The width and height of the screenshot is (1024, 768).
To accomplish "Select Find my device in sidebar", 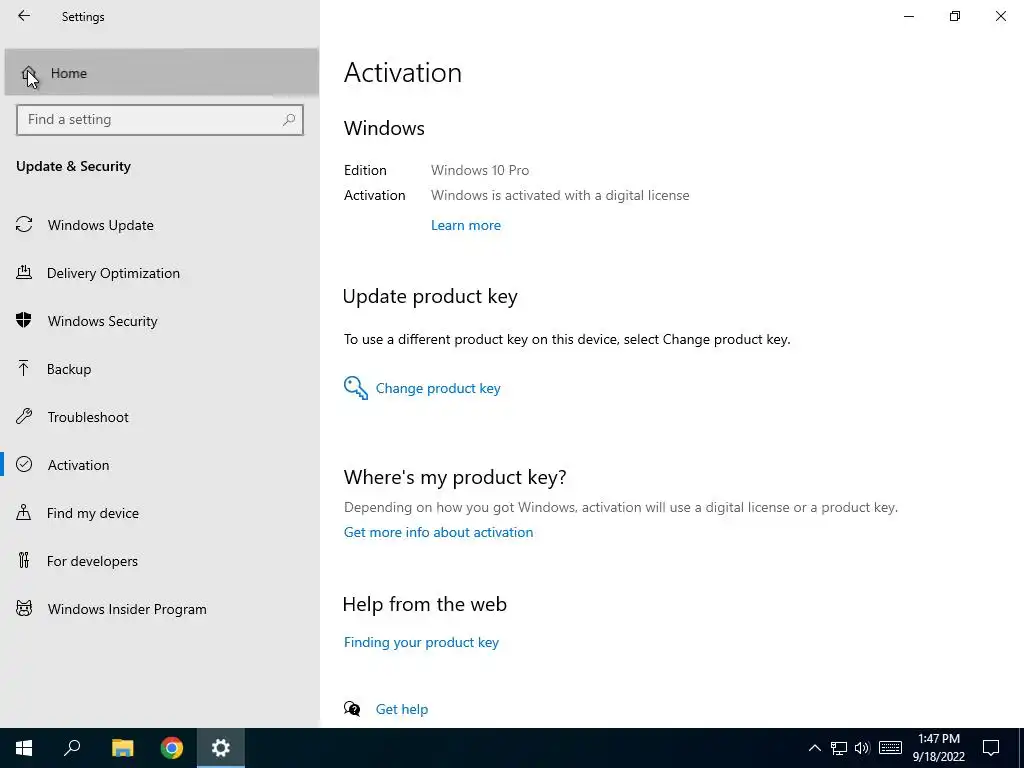I will coord(160,513).
